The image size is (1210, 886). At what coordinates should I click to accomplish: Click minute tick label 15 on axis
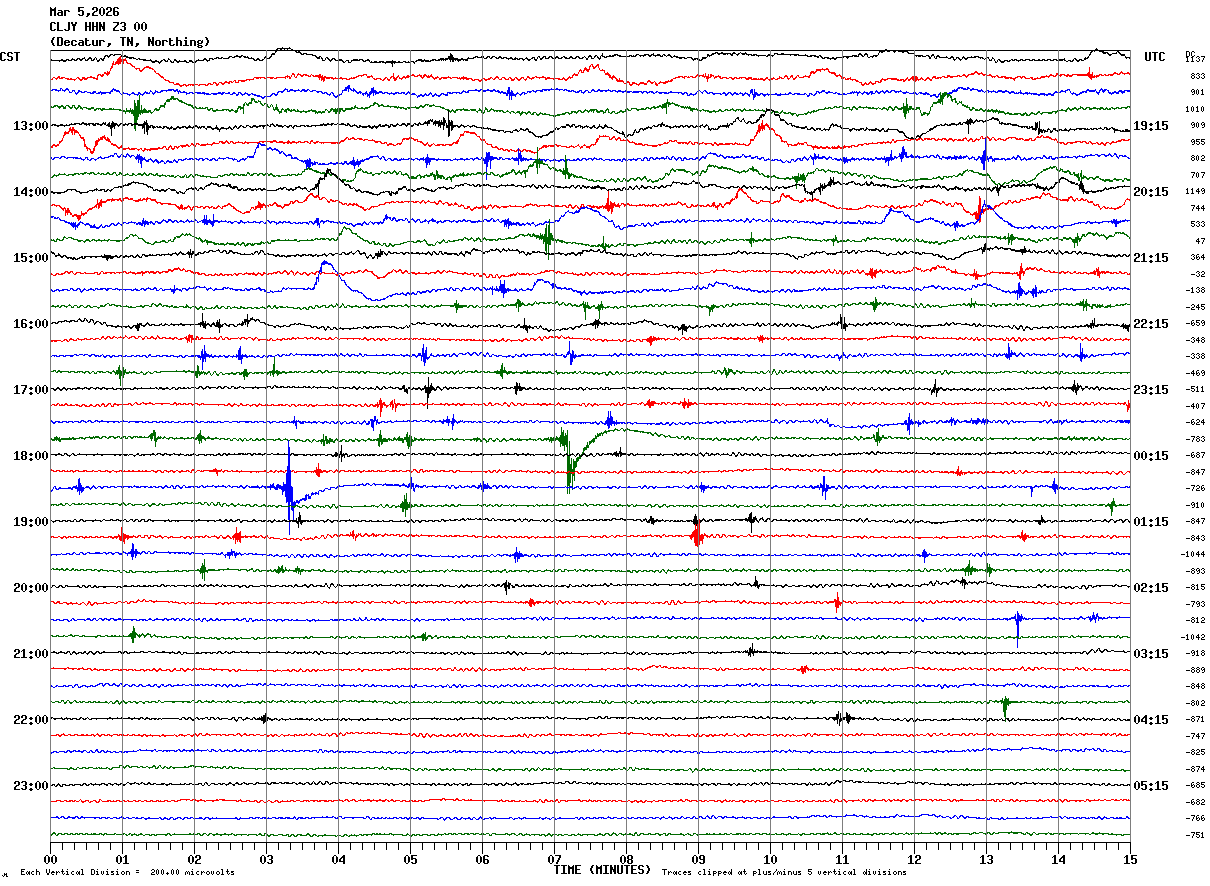click(x=1130, y=859)
